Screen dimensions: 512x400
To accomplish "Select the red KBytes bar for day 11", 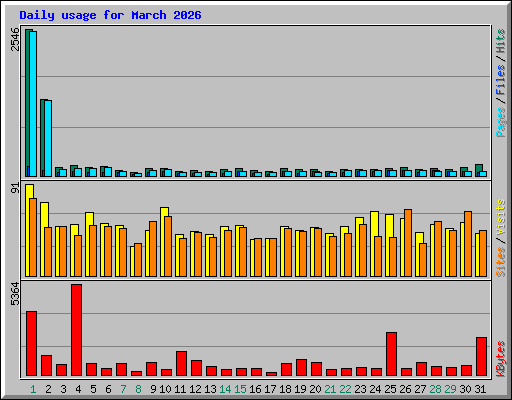I will coord(181,364).
